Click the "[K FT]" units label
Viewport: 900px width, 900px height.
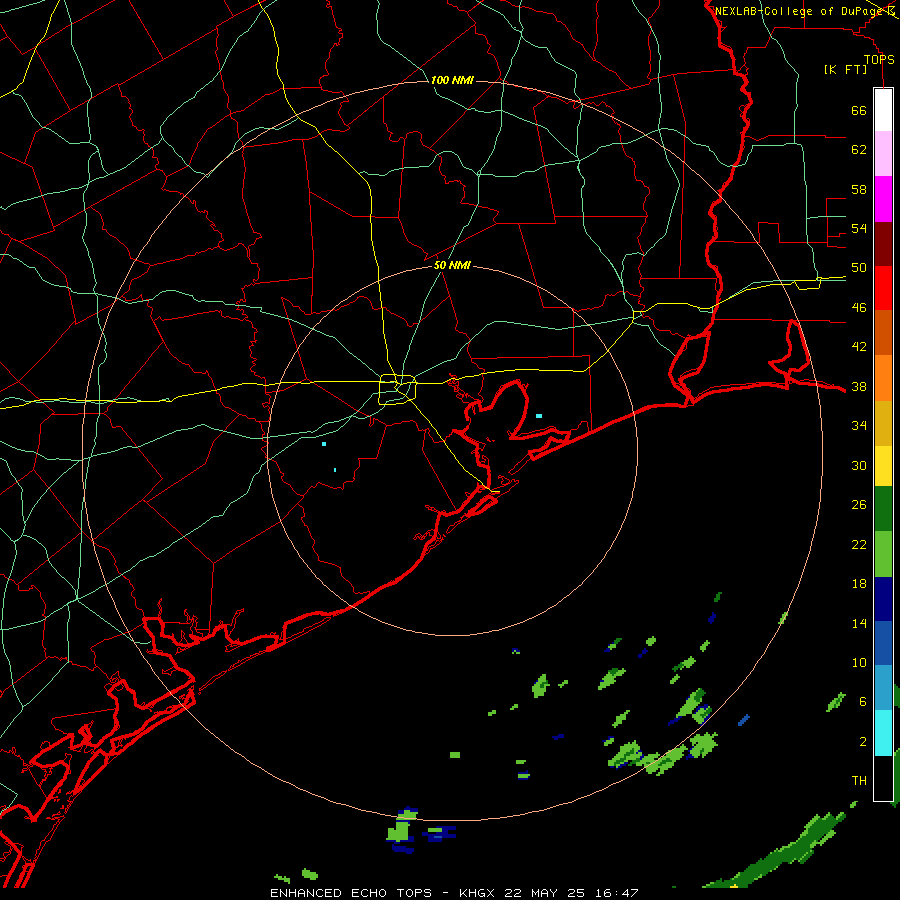tap(845, 69)
